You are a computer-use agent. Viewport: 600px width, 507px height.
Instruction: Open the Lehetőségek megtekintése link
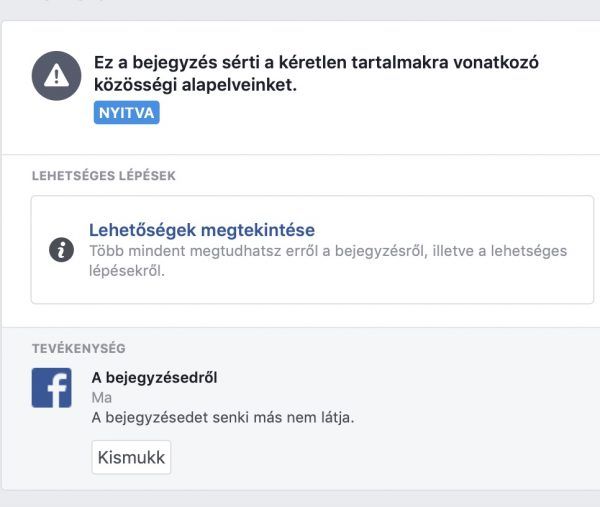(x=202, y=230)
